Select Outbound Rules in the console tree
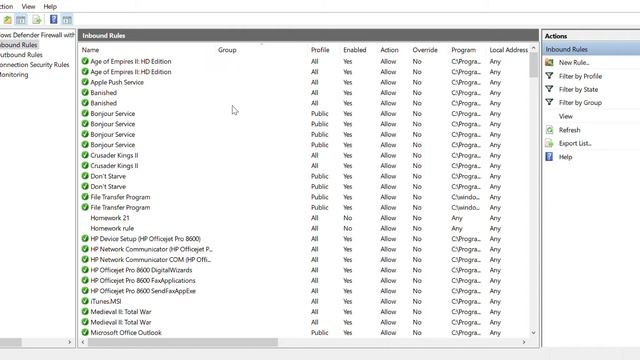640x360 pixels. [x=21, y=55]
